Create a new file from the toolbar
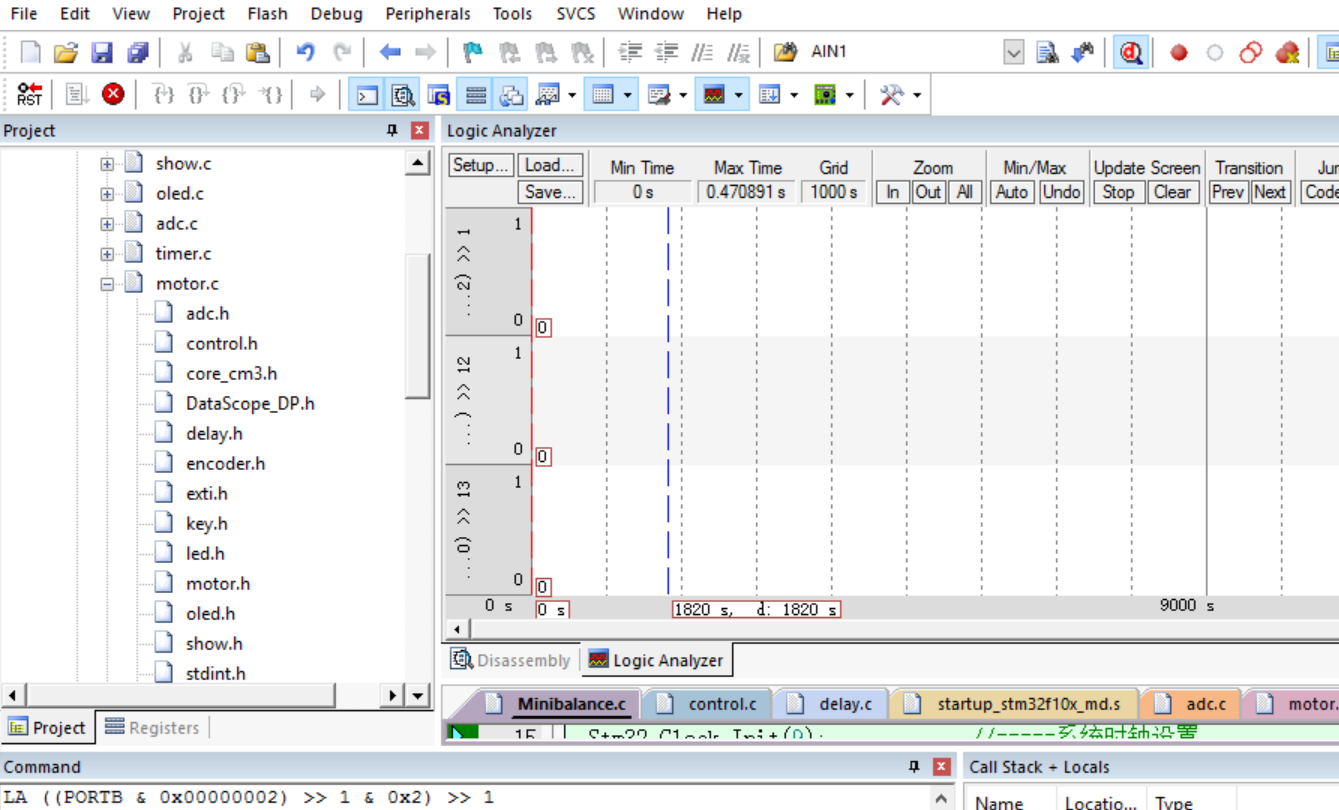This screenshot has width=1339, height=810. coord(31,52)
